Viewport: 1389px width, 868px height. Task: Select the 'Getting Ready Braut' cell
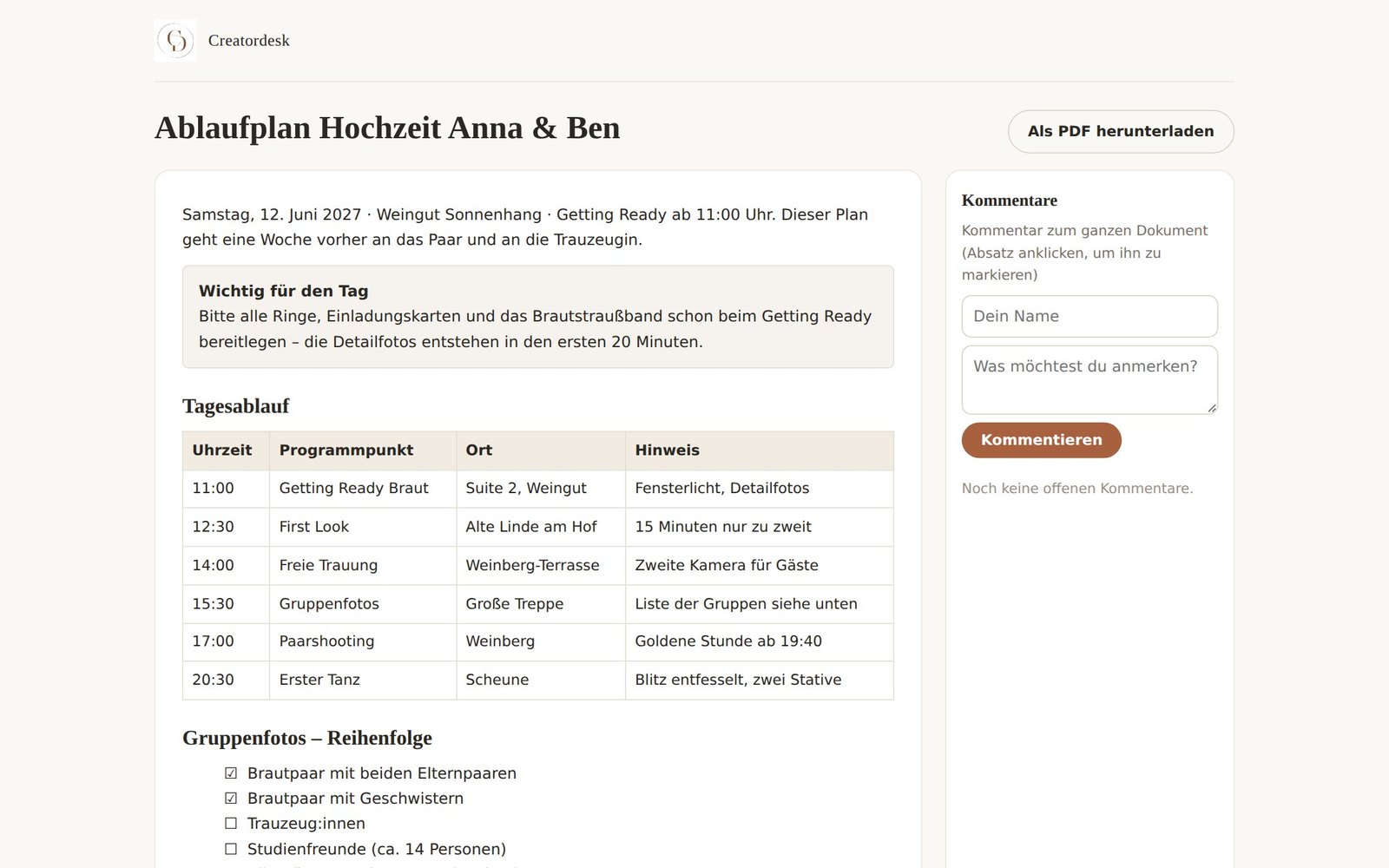click(363, 489)
